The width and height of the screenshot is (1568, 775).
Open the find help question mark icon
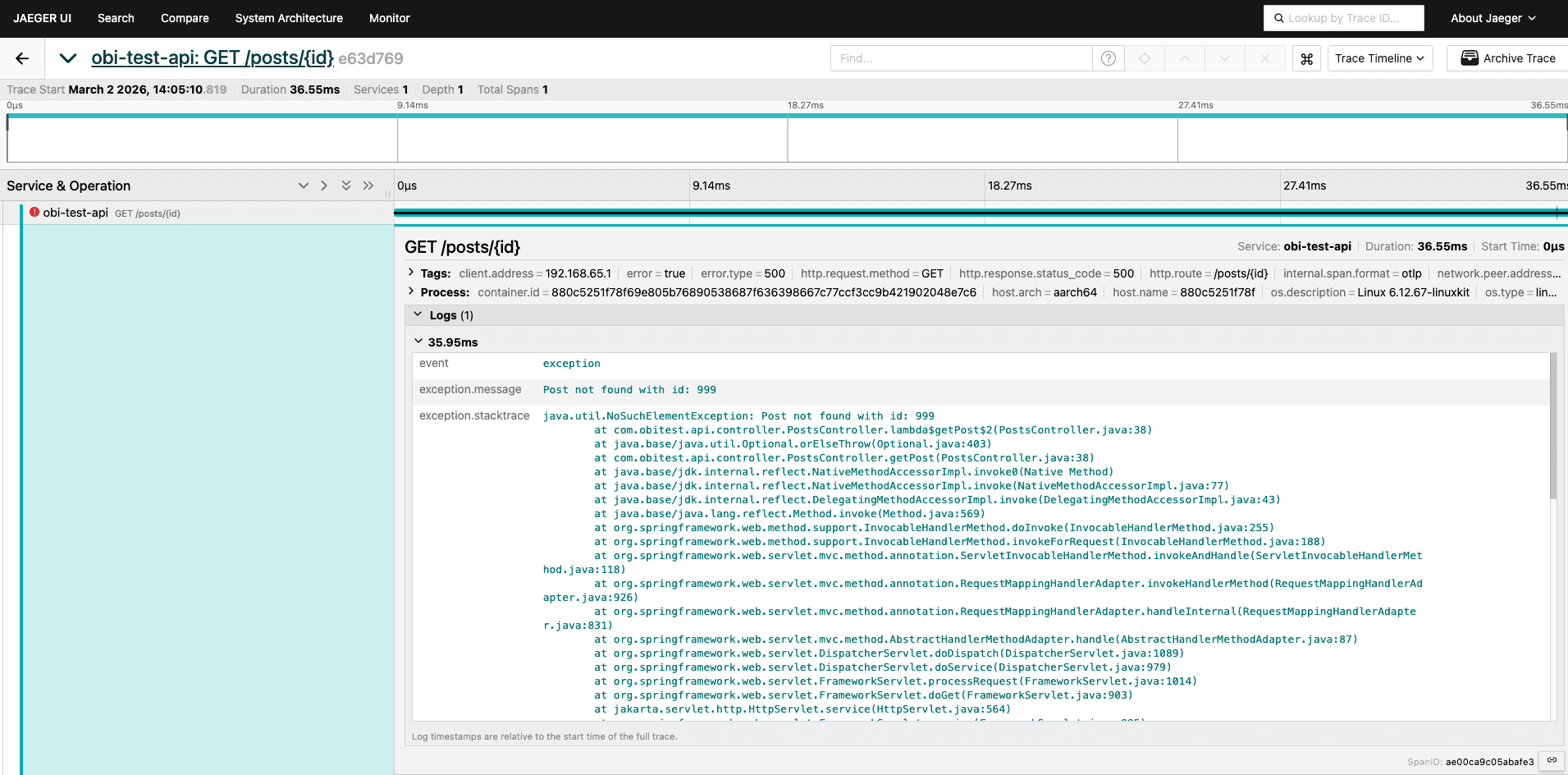1108,58
